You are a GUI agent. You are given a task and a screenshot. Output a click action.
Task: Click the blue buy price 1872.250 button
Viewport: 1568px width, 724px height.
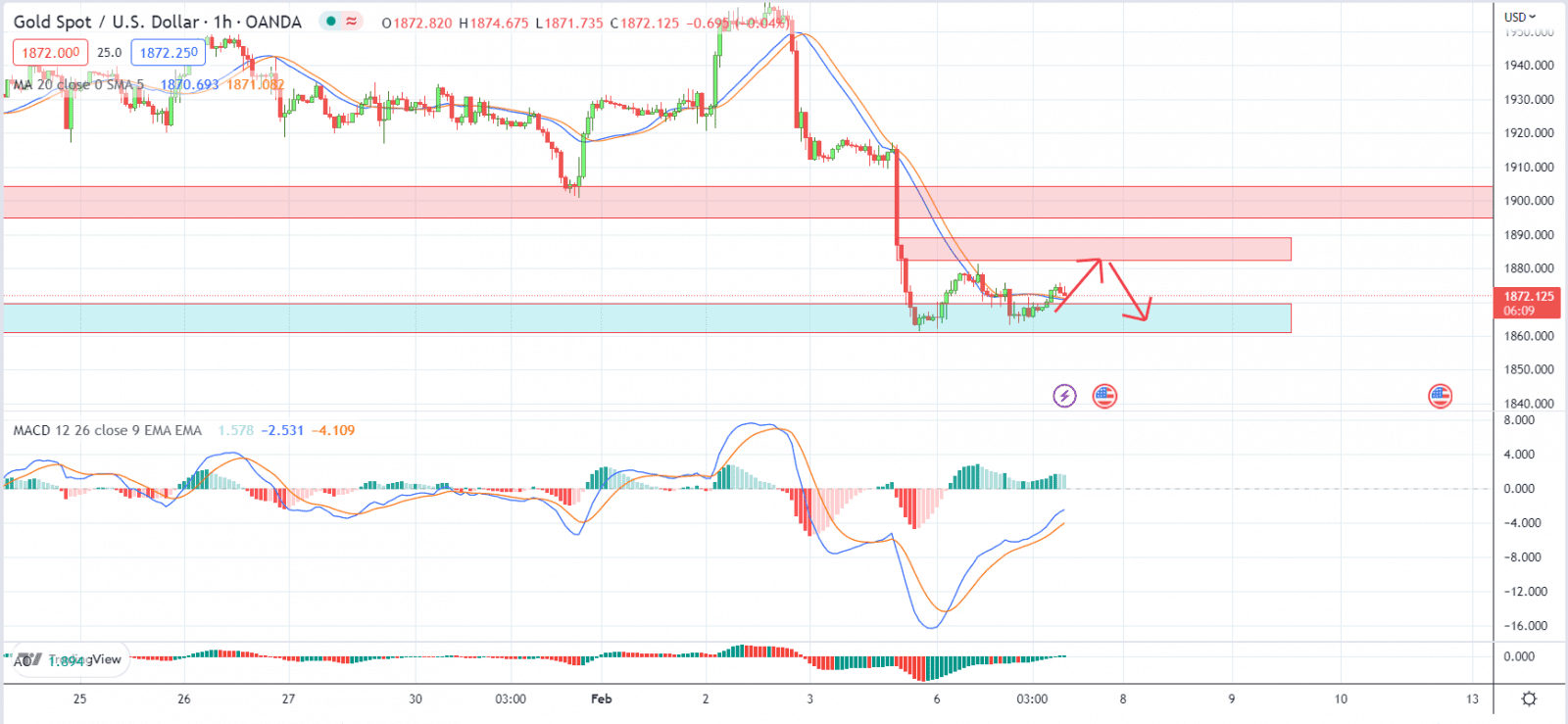pyautogui.click(x=169, y=53)
